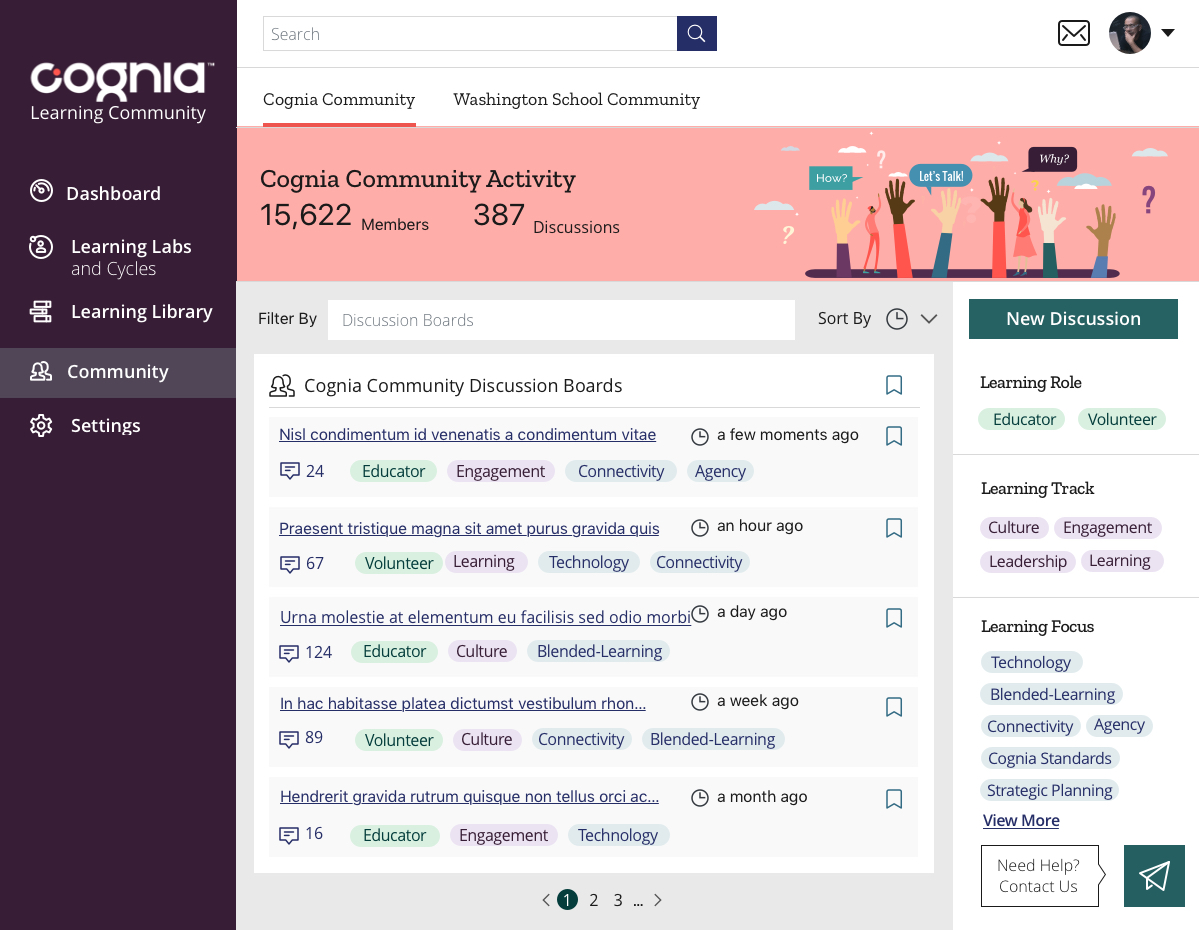Select page 2 in pagination
The height and width of the screenshot is (930, 1199).
click(593, 900)
